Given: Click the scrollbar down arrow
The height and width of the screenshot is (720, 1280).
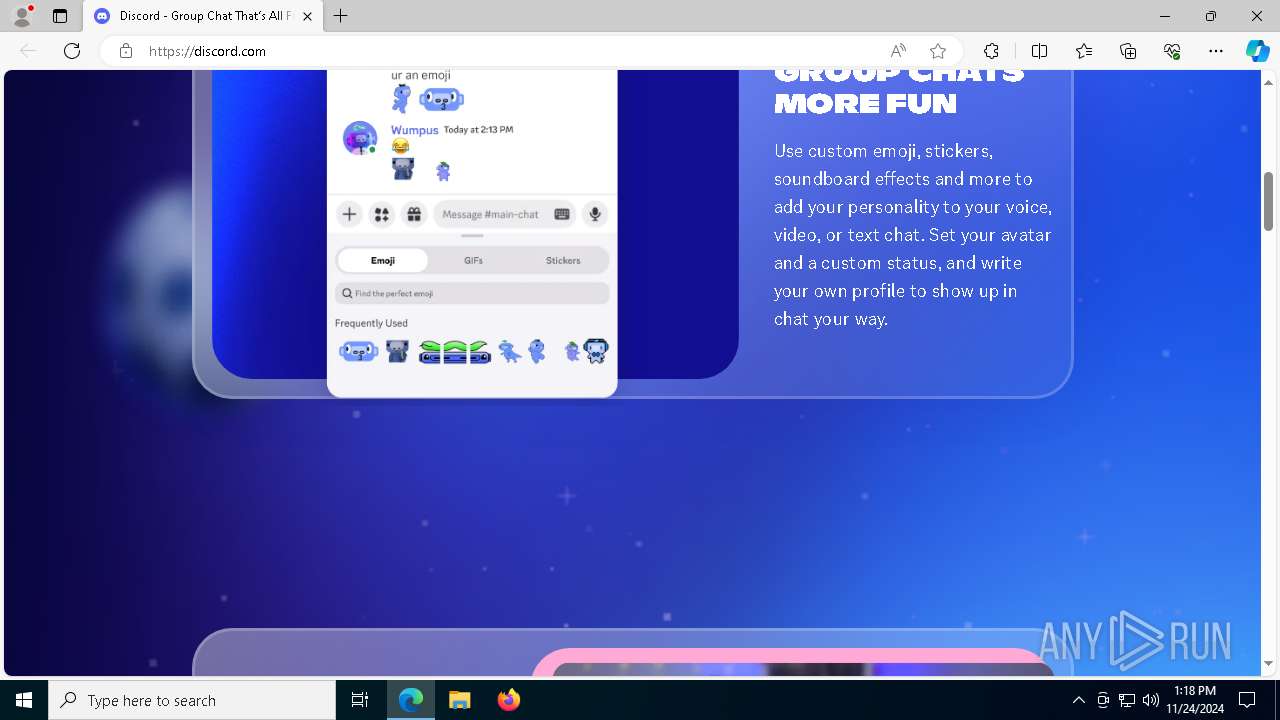Looking at the screenshot, I should tap(1269, 664).
